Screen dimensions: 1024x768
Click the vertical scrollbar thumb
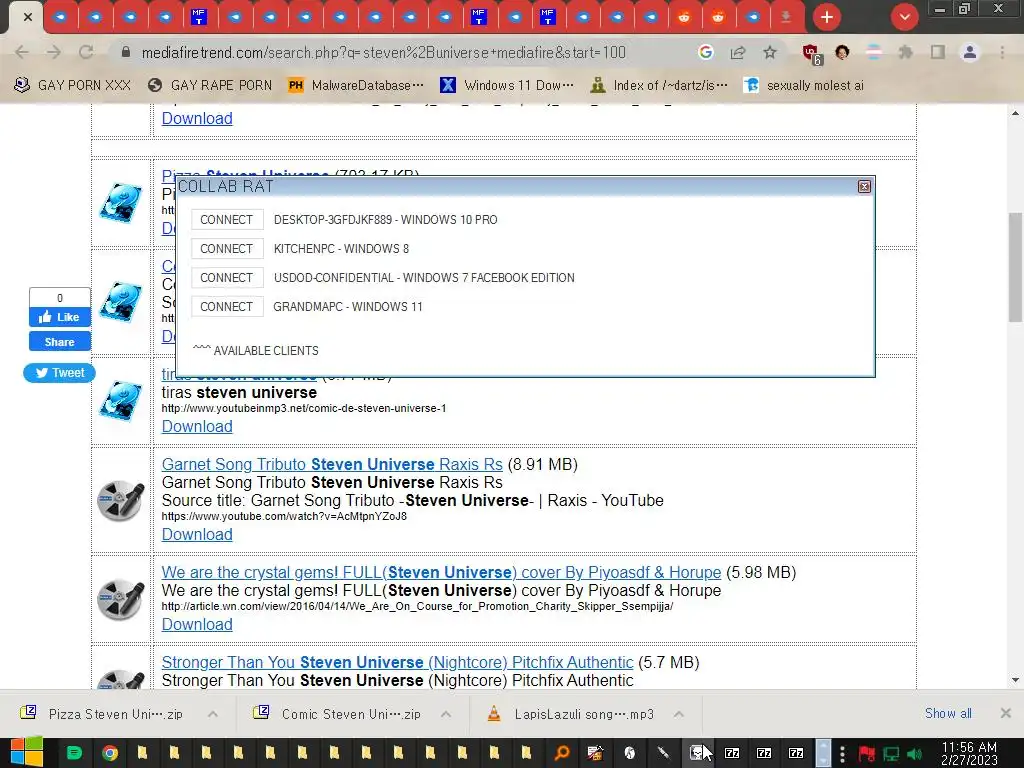[x=1015, y=267]
